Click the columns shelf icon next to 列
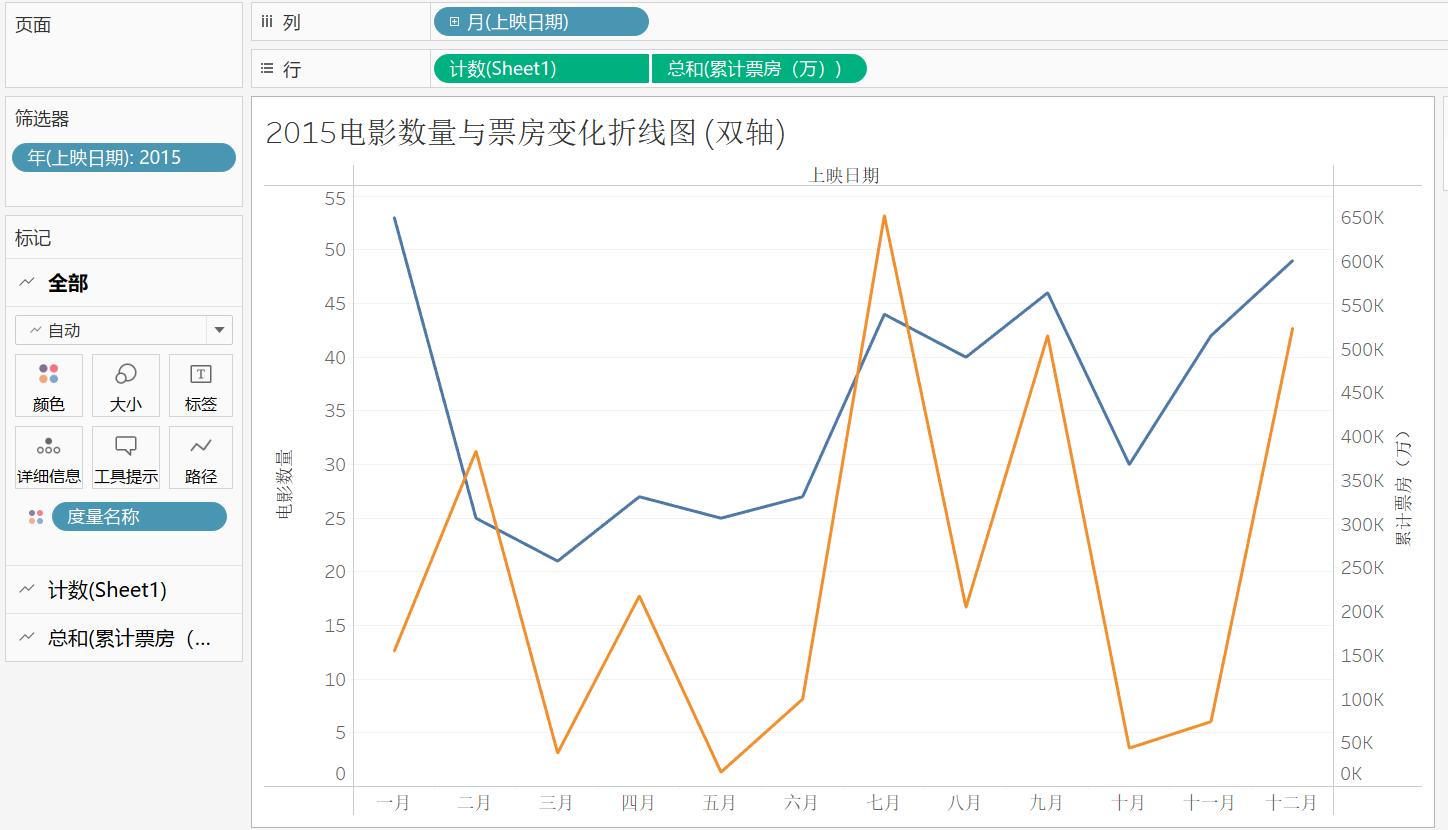The image size is (1448, 830). pos(266,21)
